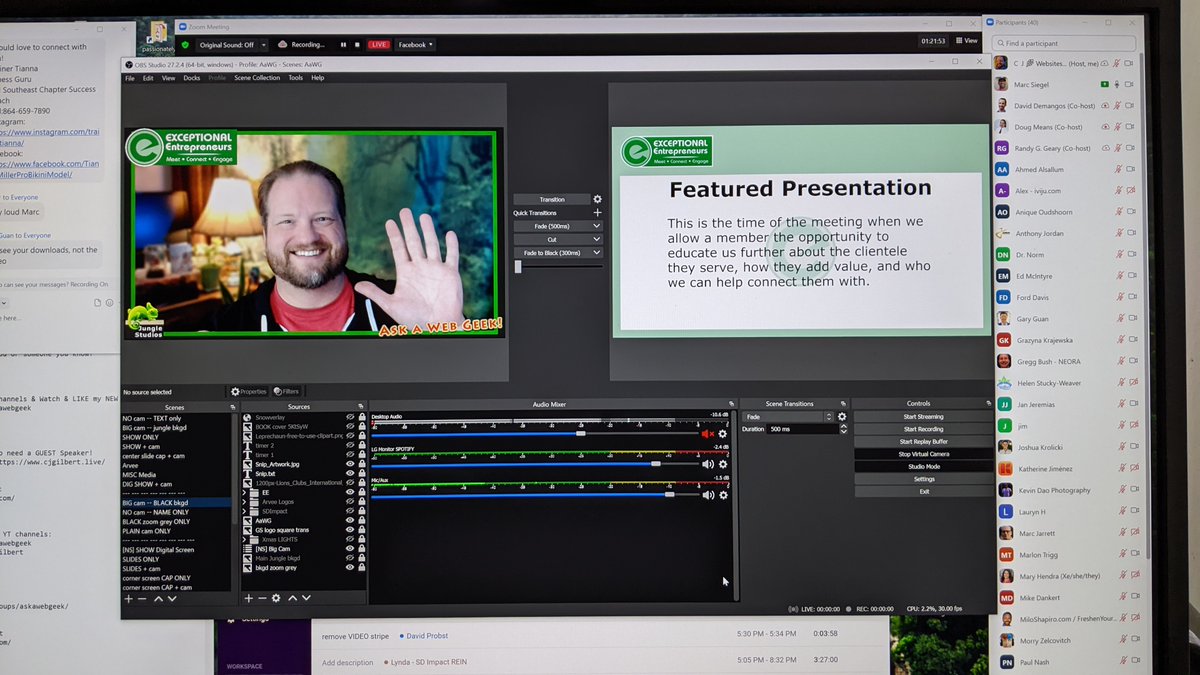This screenshot has width=1200, height=675.
Task: Hide the Snip.txt source
Action: 350,474
